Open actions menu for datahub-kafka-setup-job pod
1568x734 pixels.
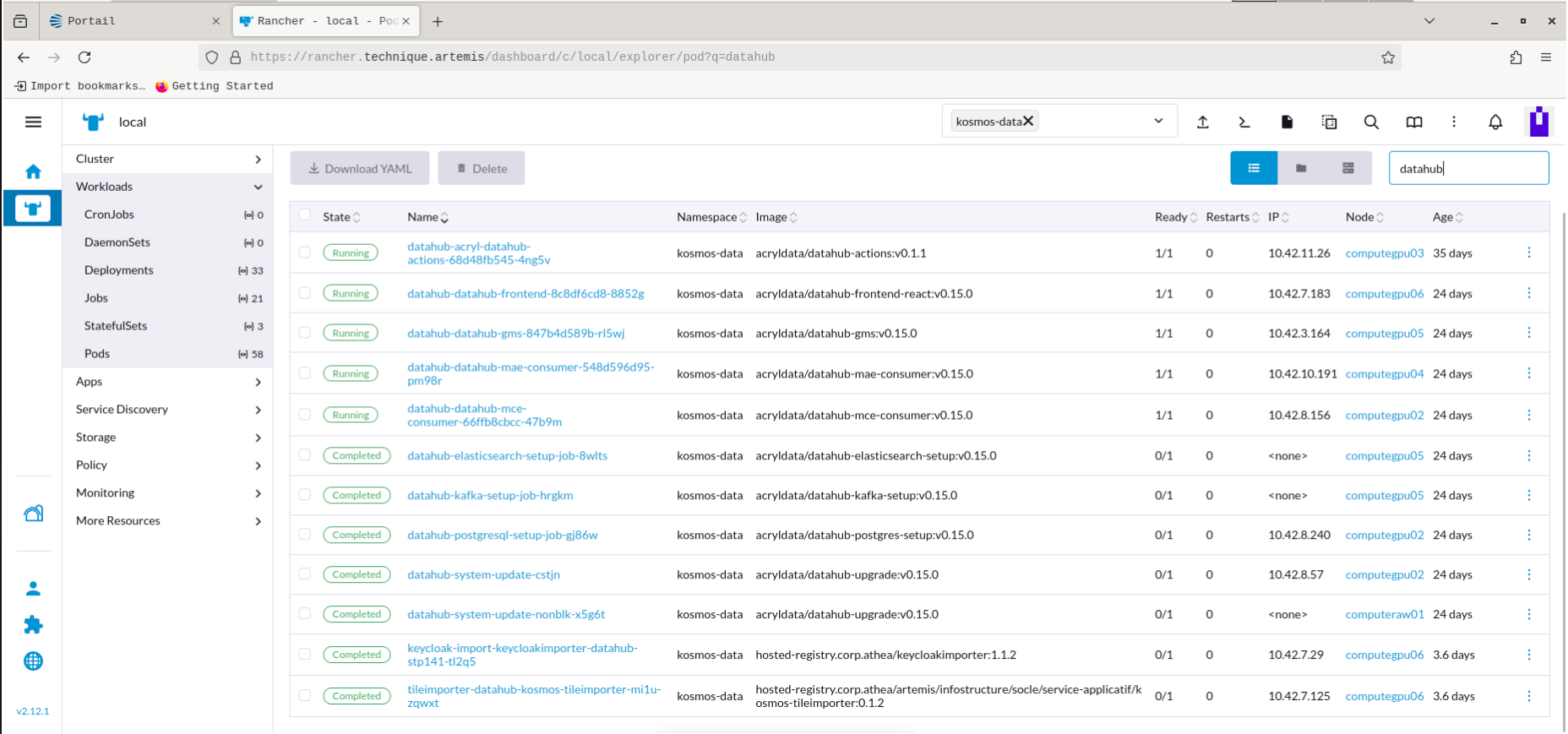(x=1529, y=495)
